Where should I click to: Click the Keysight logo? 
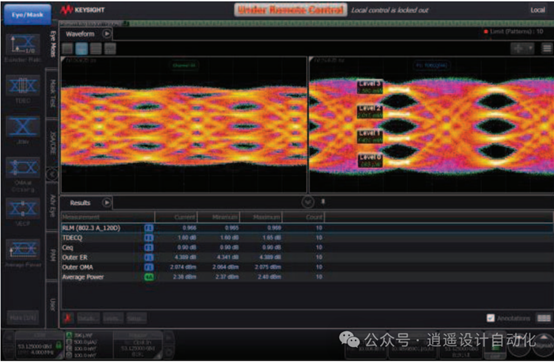[x=82, y=10]
